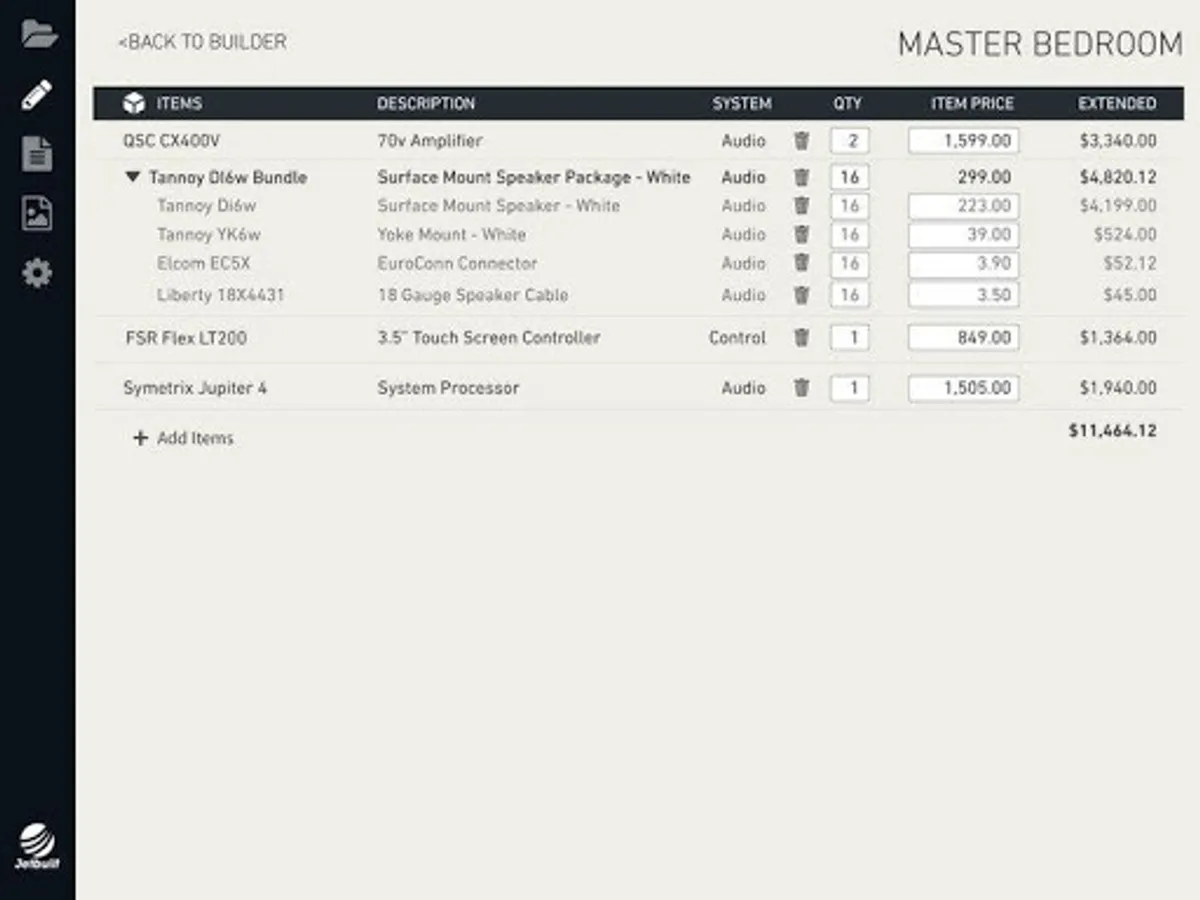Edit the quantity field for Elcom EC5X
The image size is (1200, 900).
(849, 264)
